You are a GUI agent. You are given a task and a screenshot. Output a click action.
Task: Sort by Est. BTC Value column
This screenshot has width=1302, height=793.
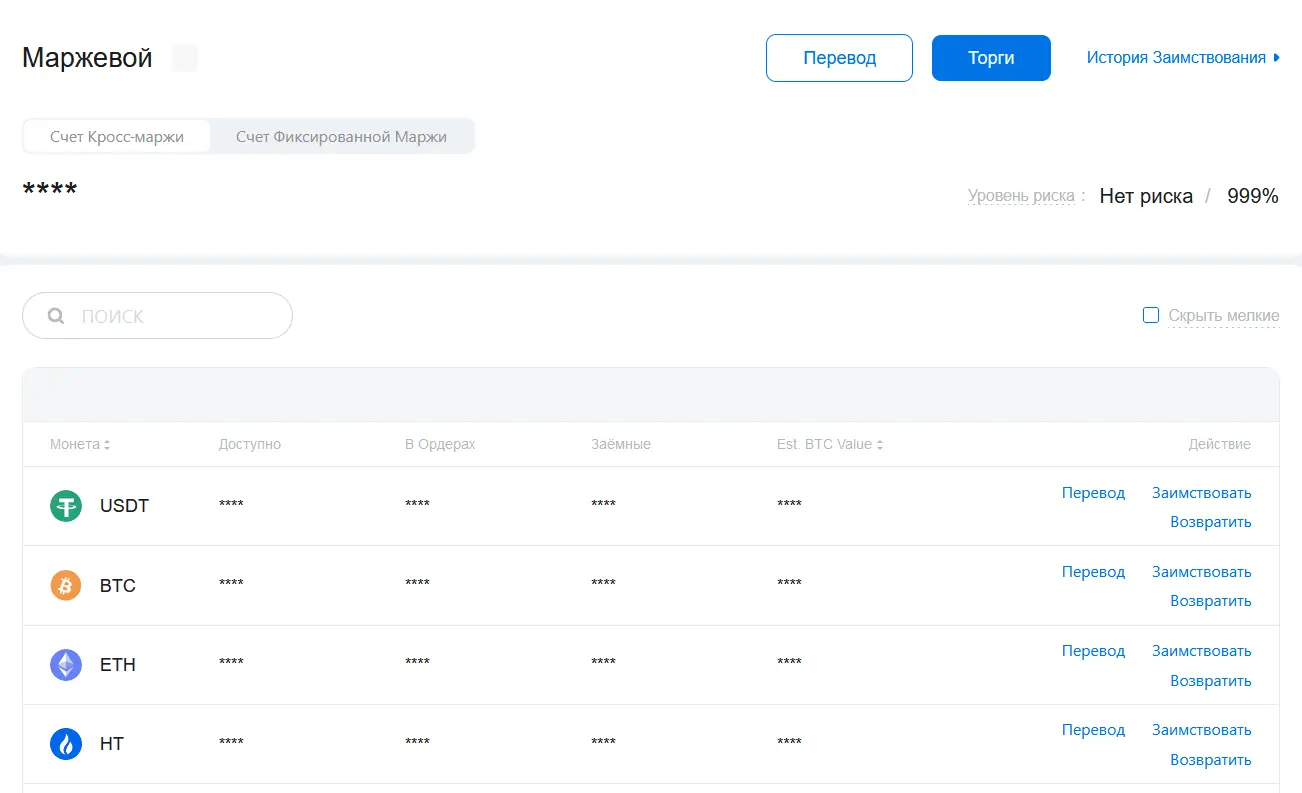880,445
